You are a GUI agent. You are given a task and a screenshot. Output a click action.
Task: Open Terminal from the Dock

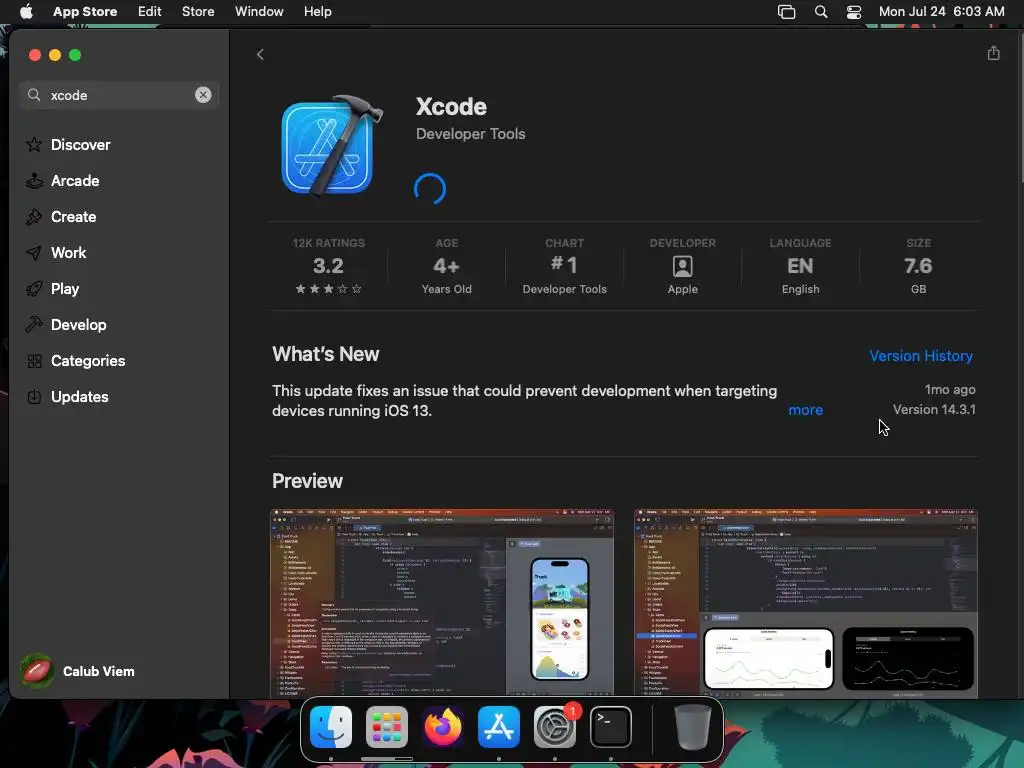coord(611,727)
